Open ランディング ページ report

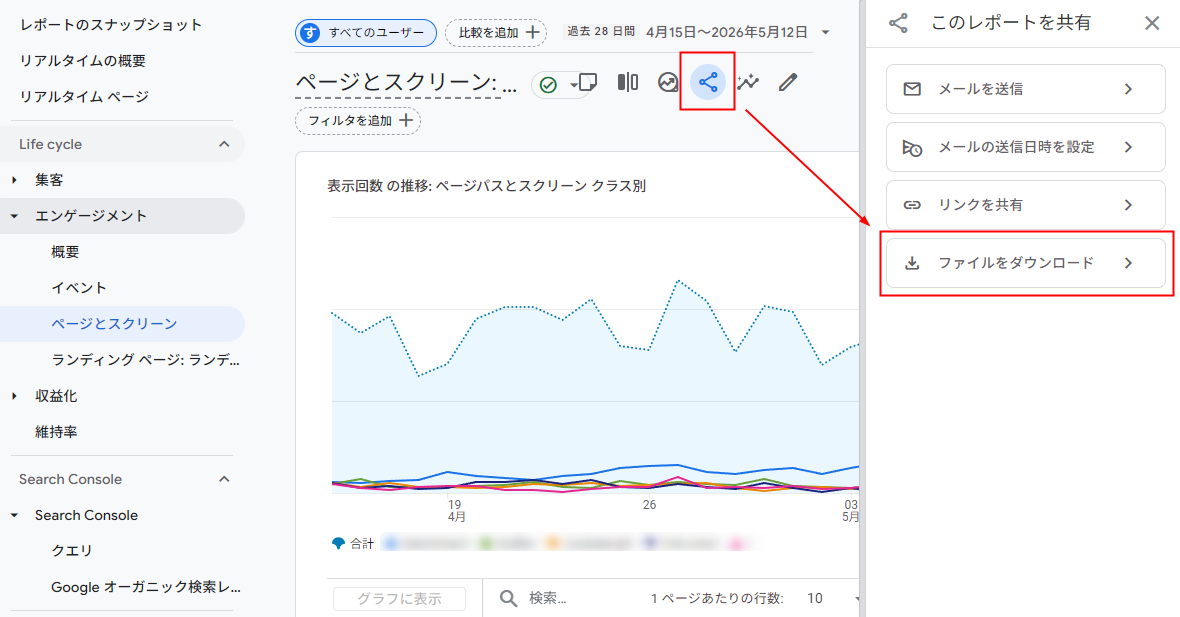(x=145, y=360)
